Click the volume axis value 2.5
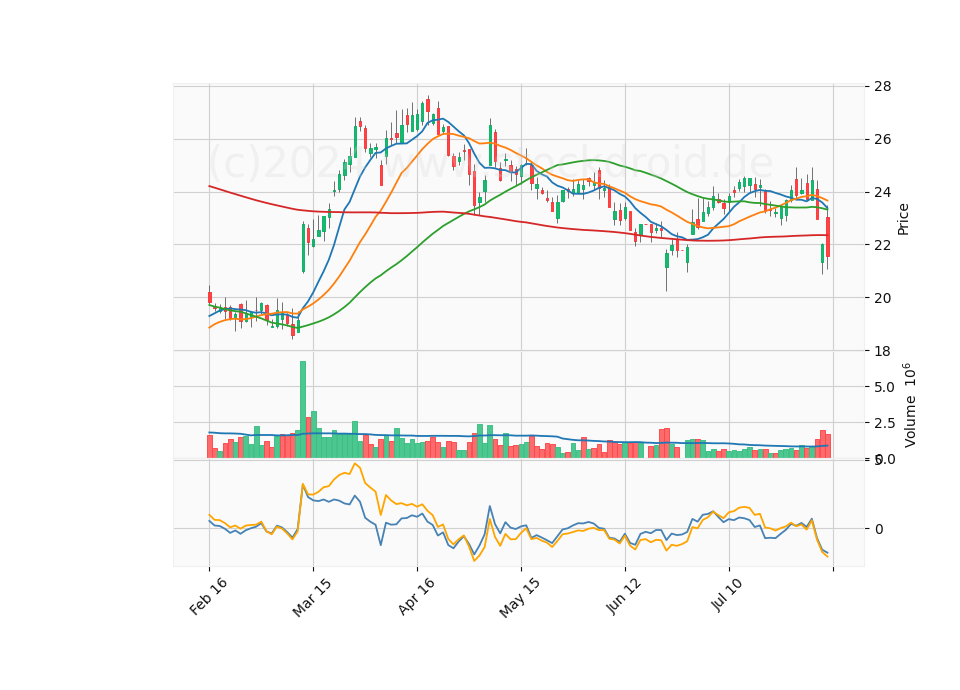Screen dimensions: 960x690 click(x=884, y=424)
